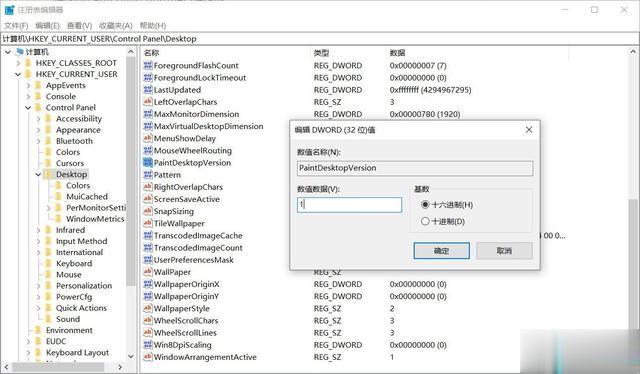Collapse the HKEY_CURRENT_USER tree node

(x=18, y=74)
